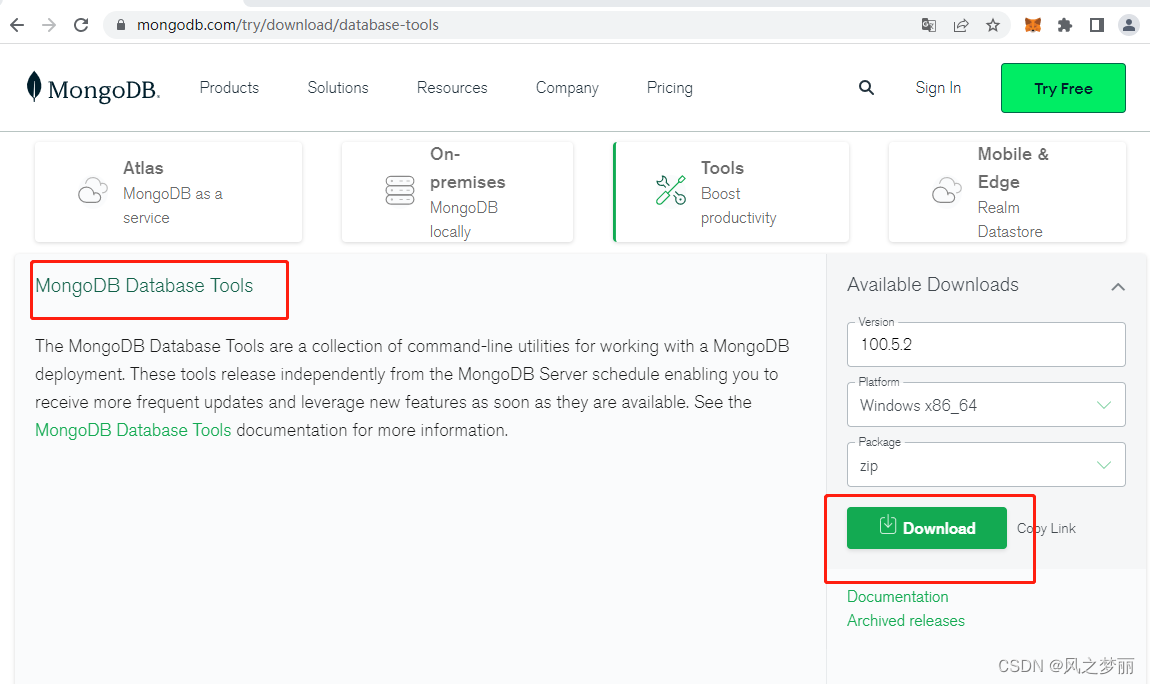The image size is (1150, 684).
Task: Go back using browser back arrow
Action: pyautogui.click(x=17, y=25)
